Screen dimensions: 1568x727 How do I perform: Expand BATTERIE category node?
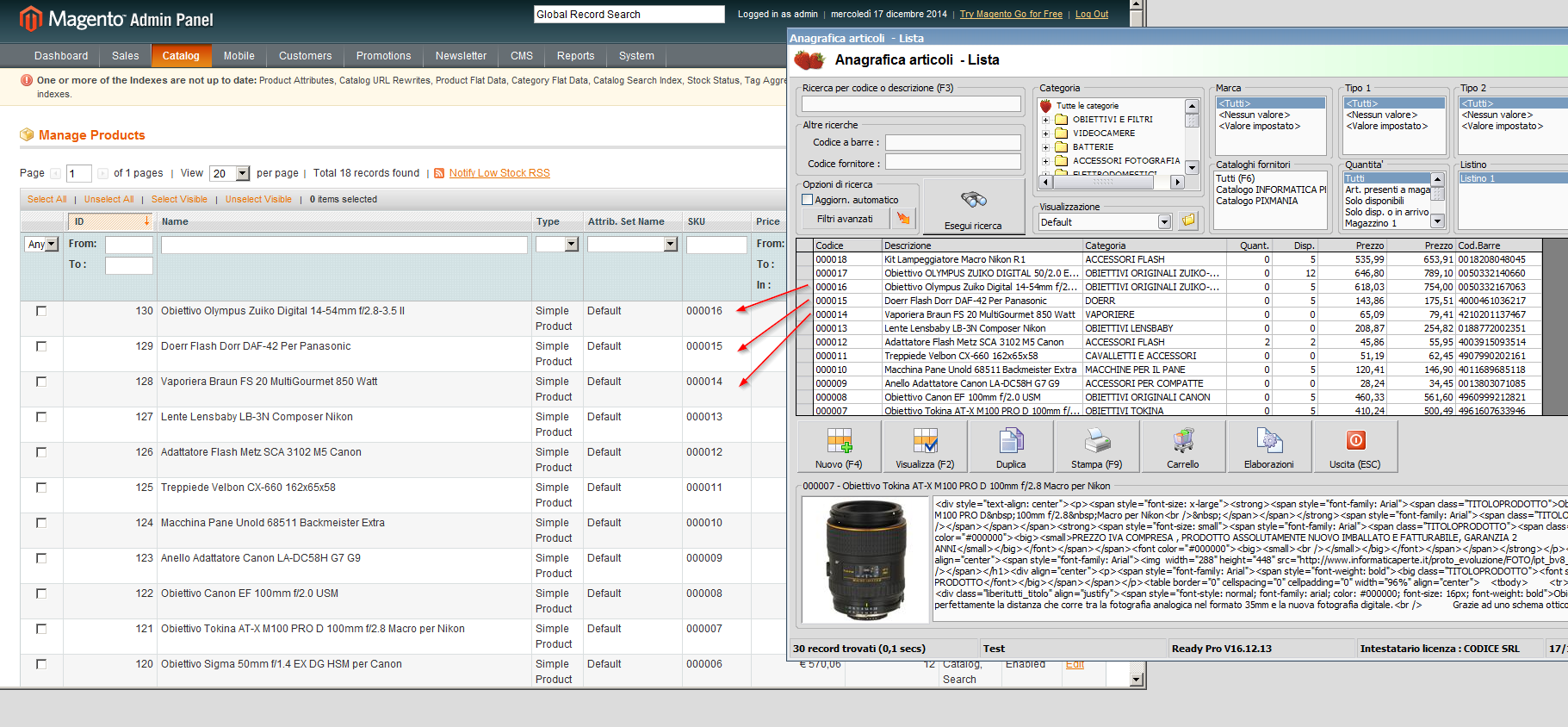click(1045, 147)
